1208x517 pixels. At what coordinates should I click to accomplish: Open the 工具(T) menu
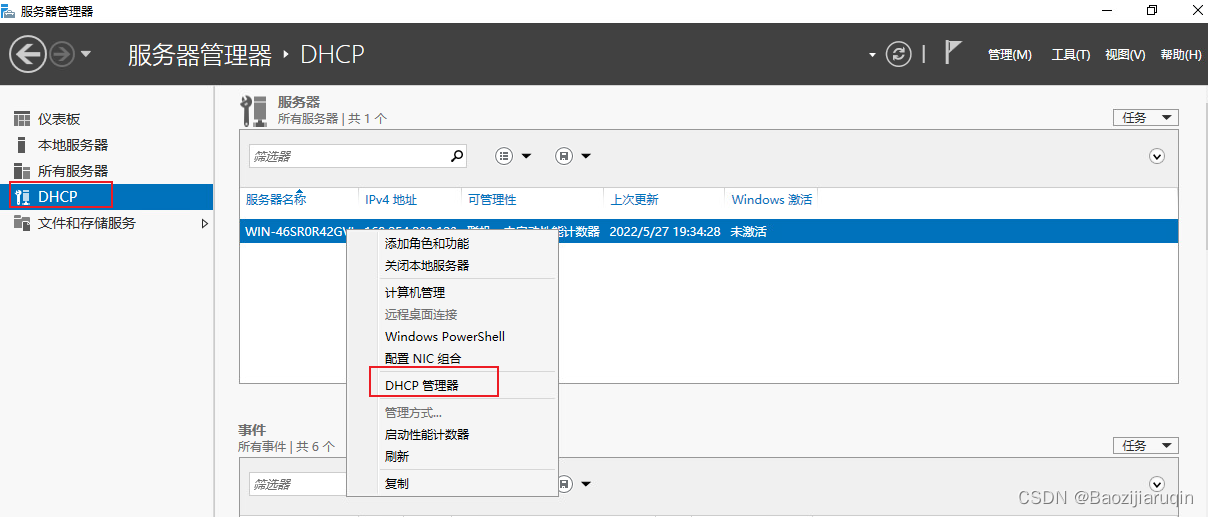coord(1070,55)
